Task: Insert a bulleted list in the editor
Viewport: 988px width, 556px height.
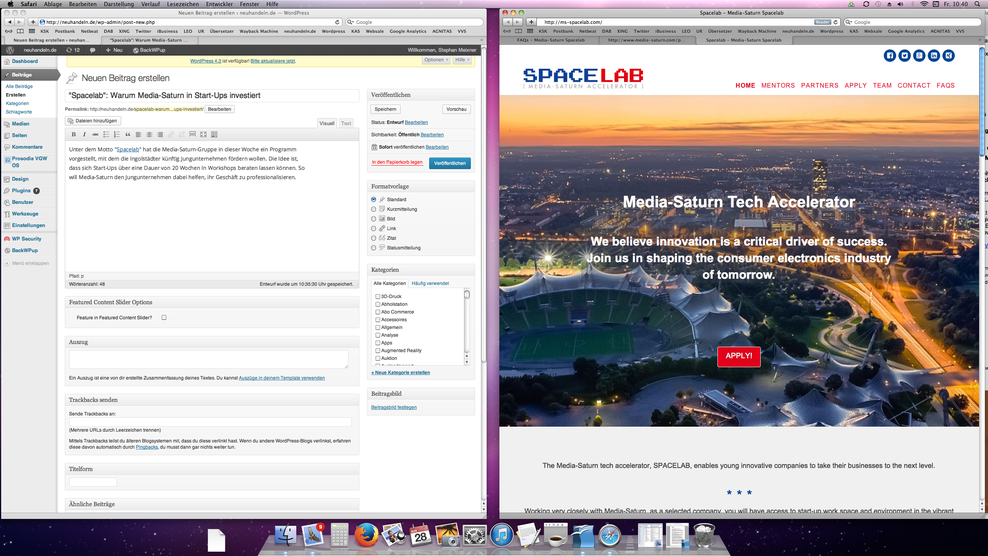Action: click(x=106, y=134)
